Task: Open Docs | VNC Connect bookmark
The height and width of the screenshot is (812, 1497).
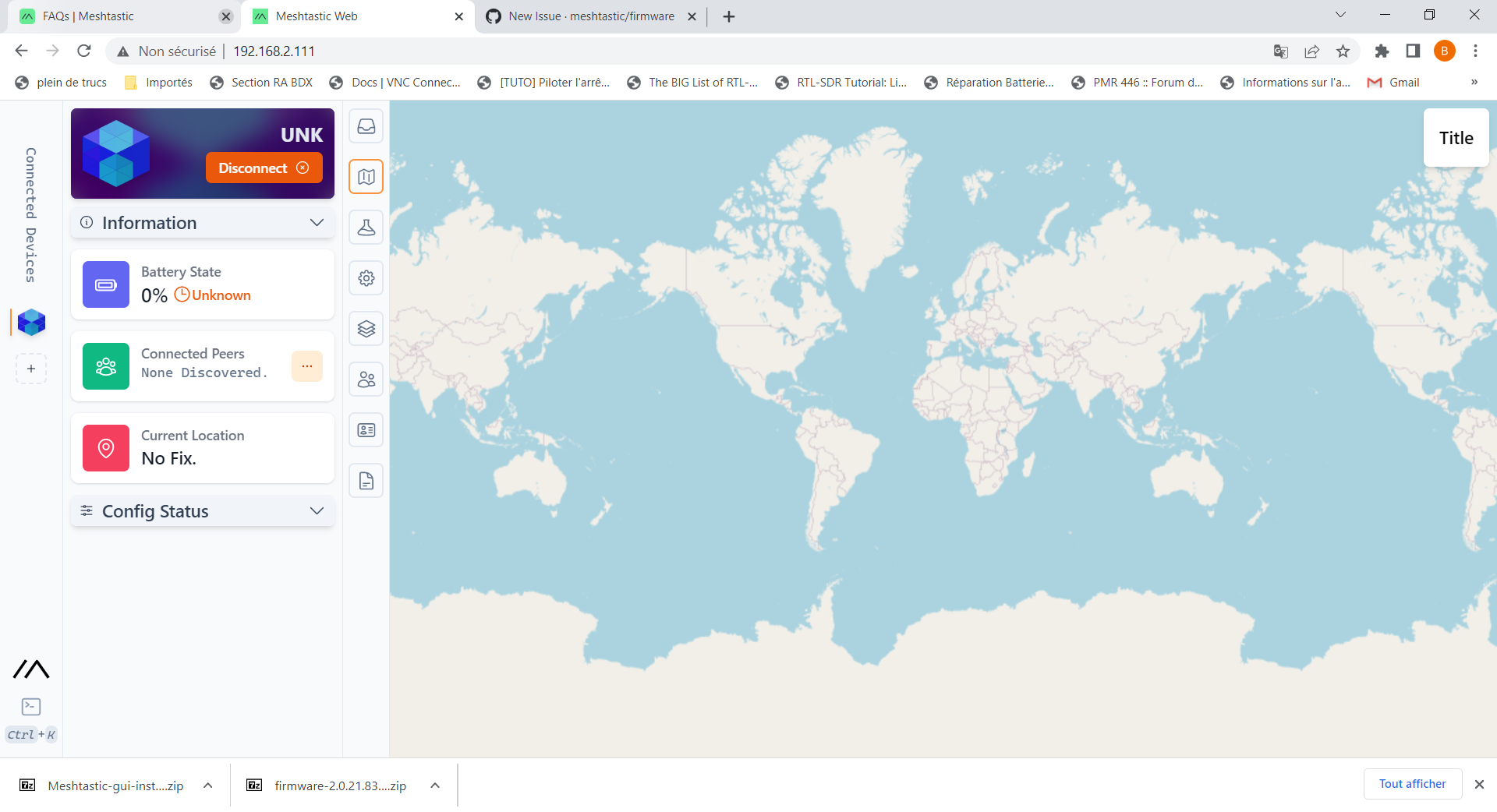Action: 395,83
